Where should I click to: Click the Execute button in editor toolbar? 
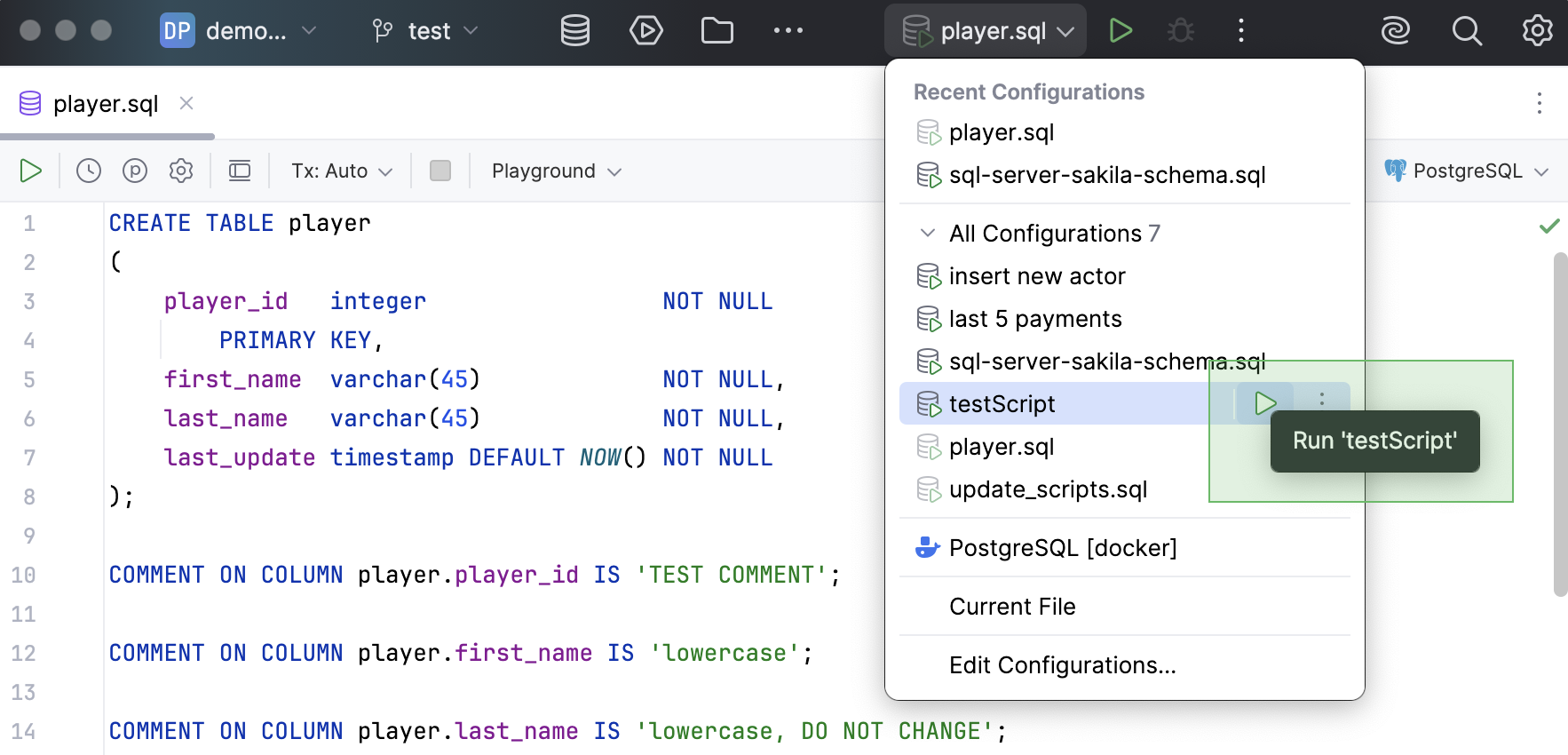31,171
